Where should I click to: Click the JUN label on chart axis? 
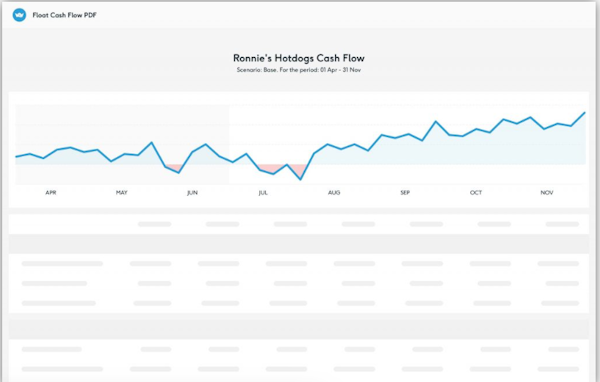point(192,193)
